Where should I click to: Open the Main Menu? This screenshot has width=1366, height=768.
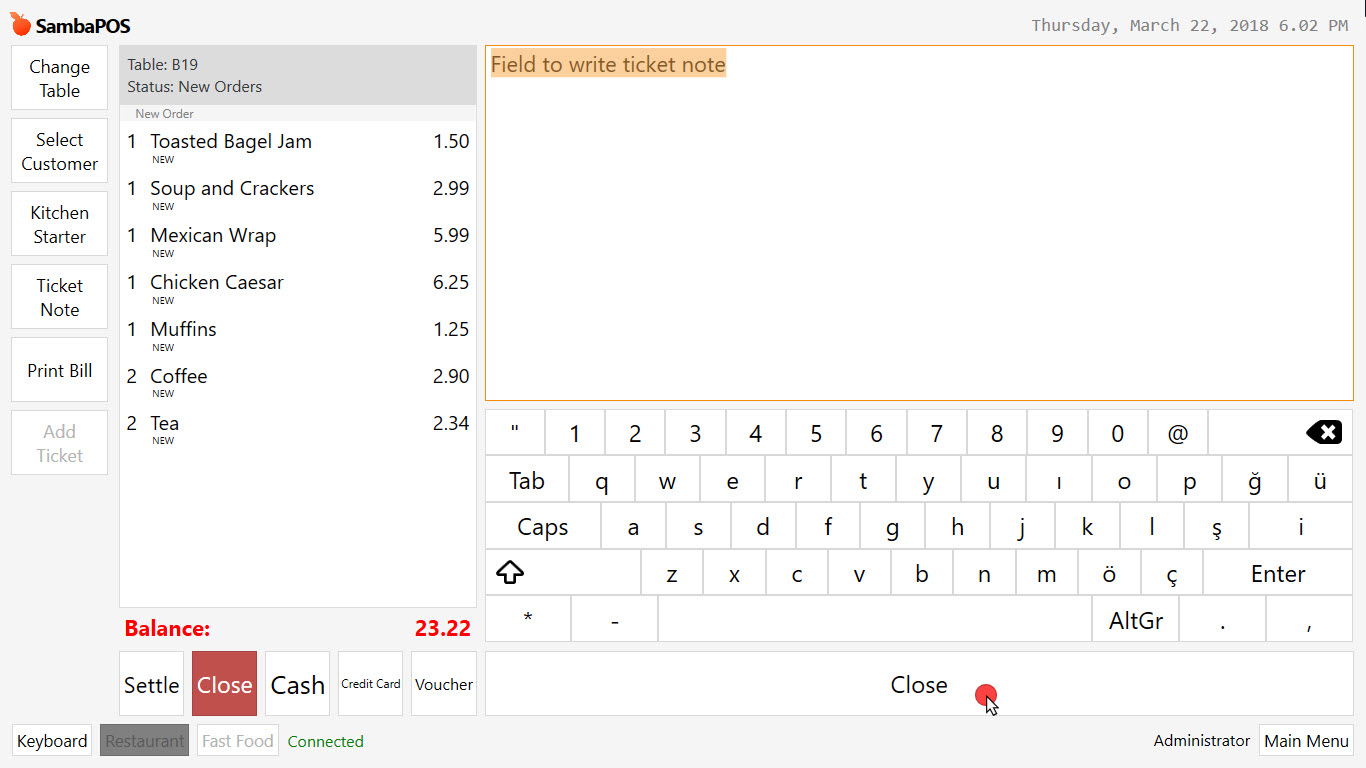tap(1306, 740)
